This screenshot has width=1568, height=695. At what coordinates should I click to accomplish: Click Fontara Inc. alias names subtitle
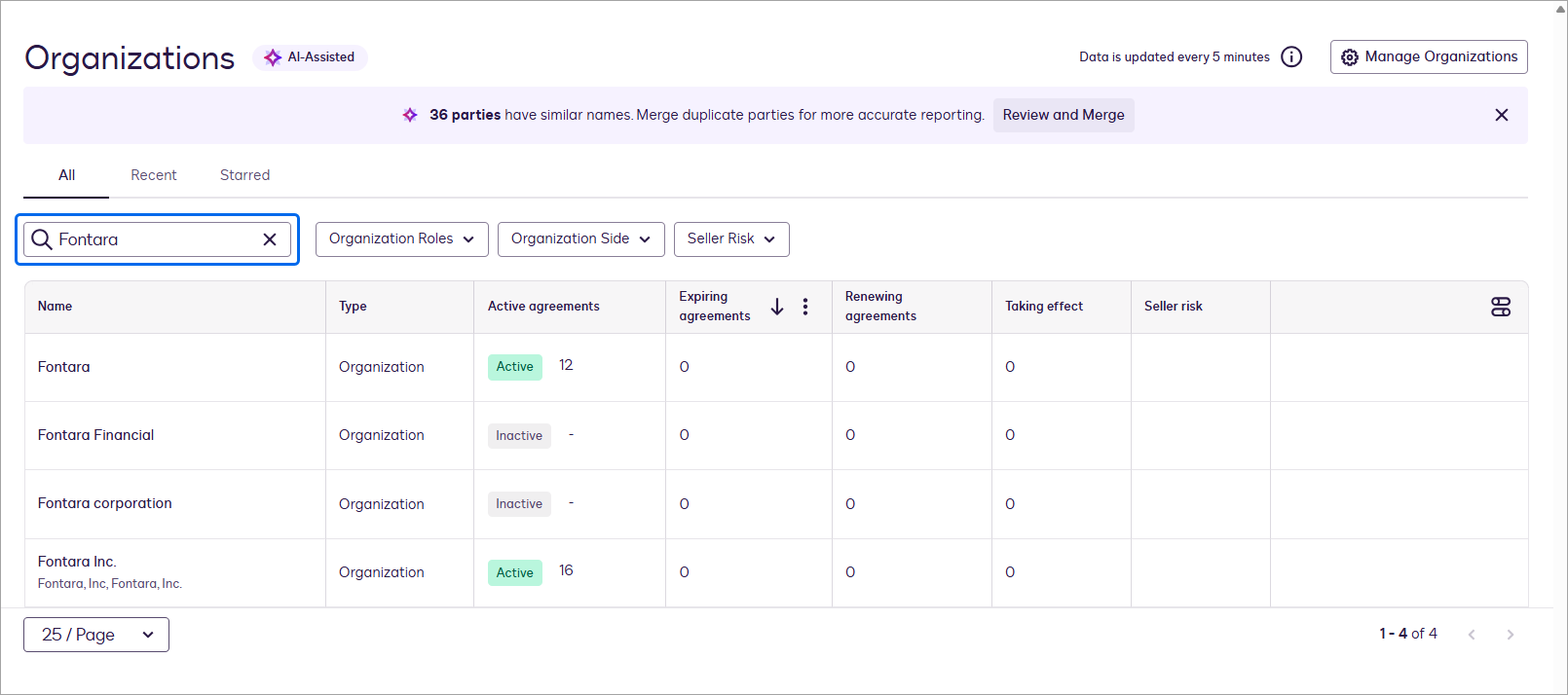[110, 584]
